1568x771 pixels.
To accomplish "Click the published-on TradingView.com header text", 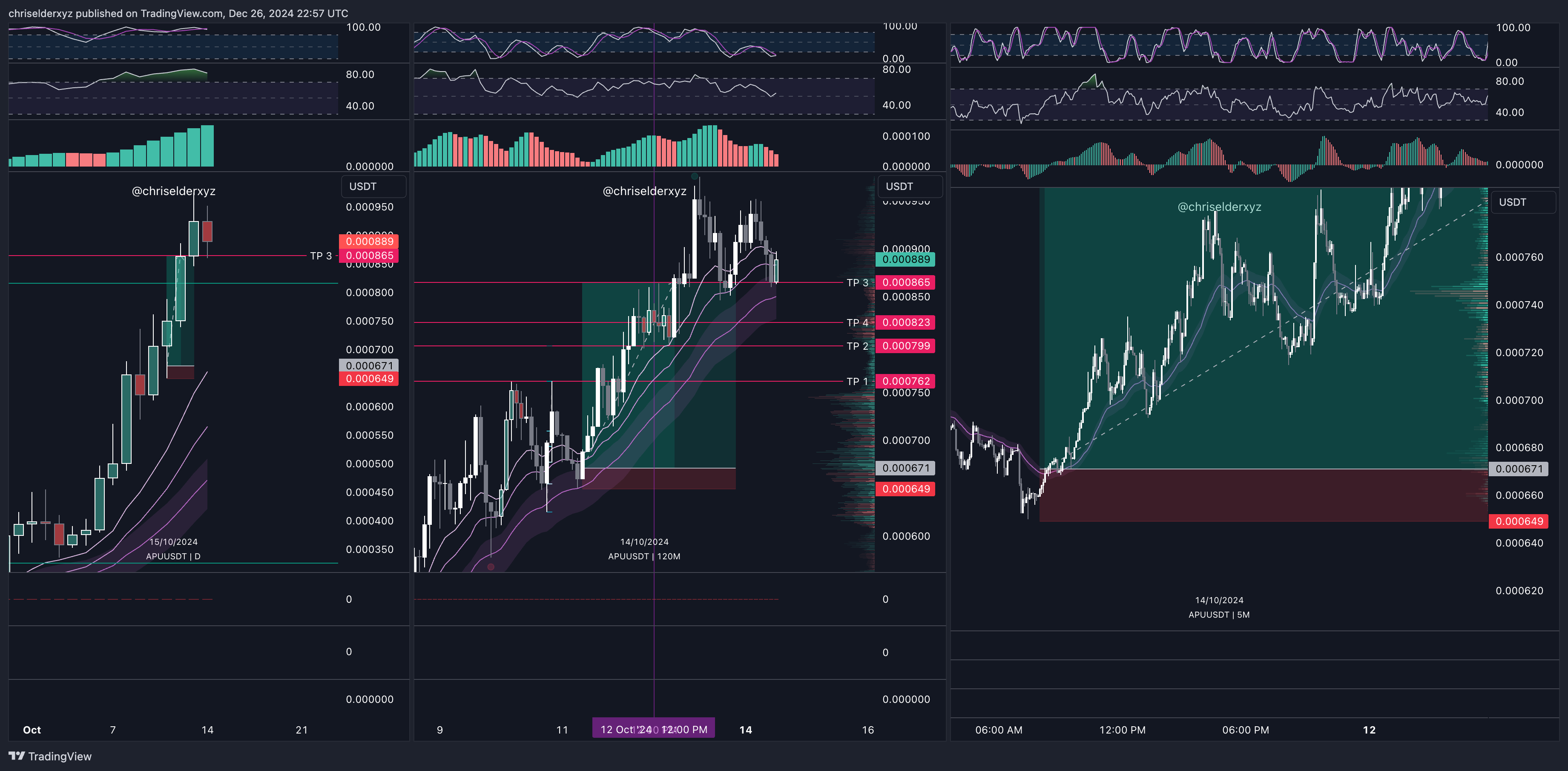I will pyautogui.click(x=178, y=13).
